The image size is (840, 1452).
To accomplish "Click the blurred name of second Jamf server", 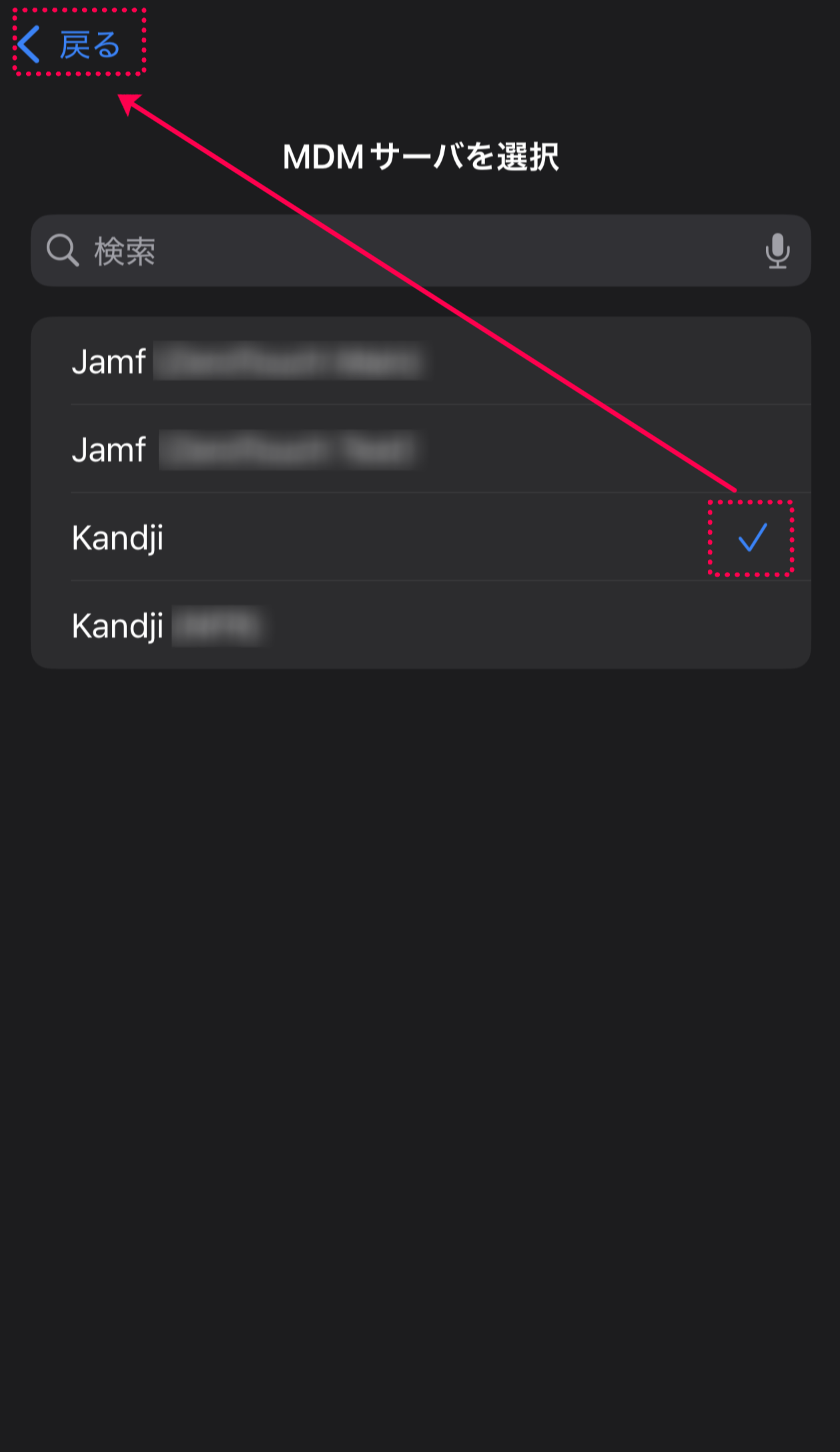I will point(288,449).
